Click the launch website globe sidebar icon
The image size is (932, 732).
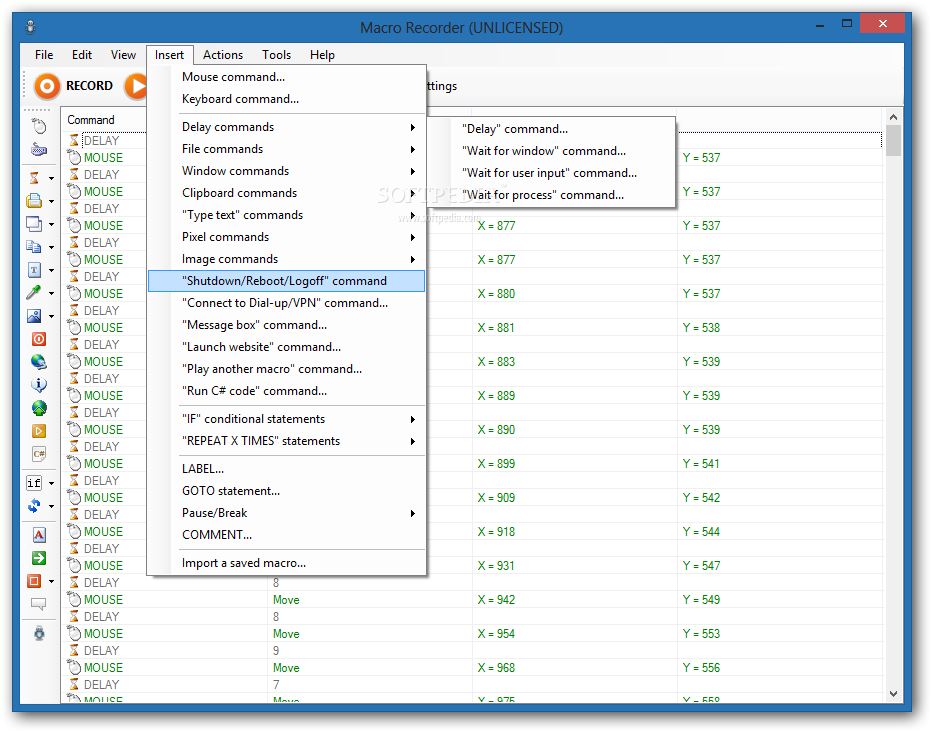pos(39,408)
